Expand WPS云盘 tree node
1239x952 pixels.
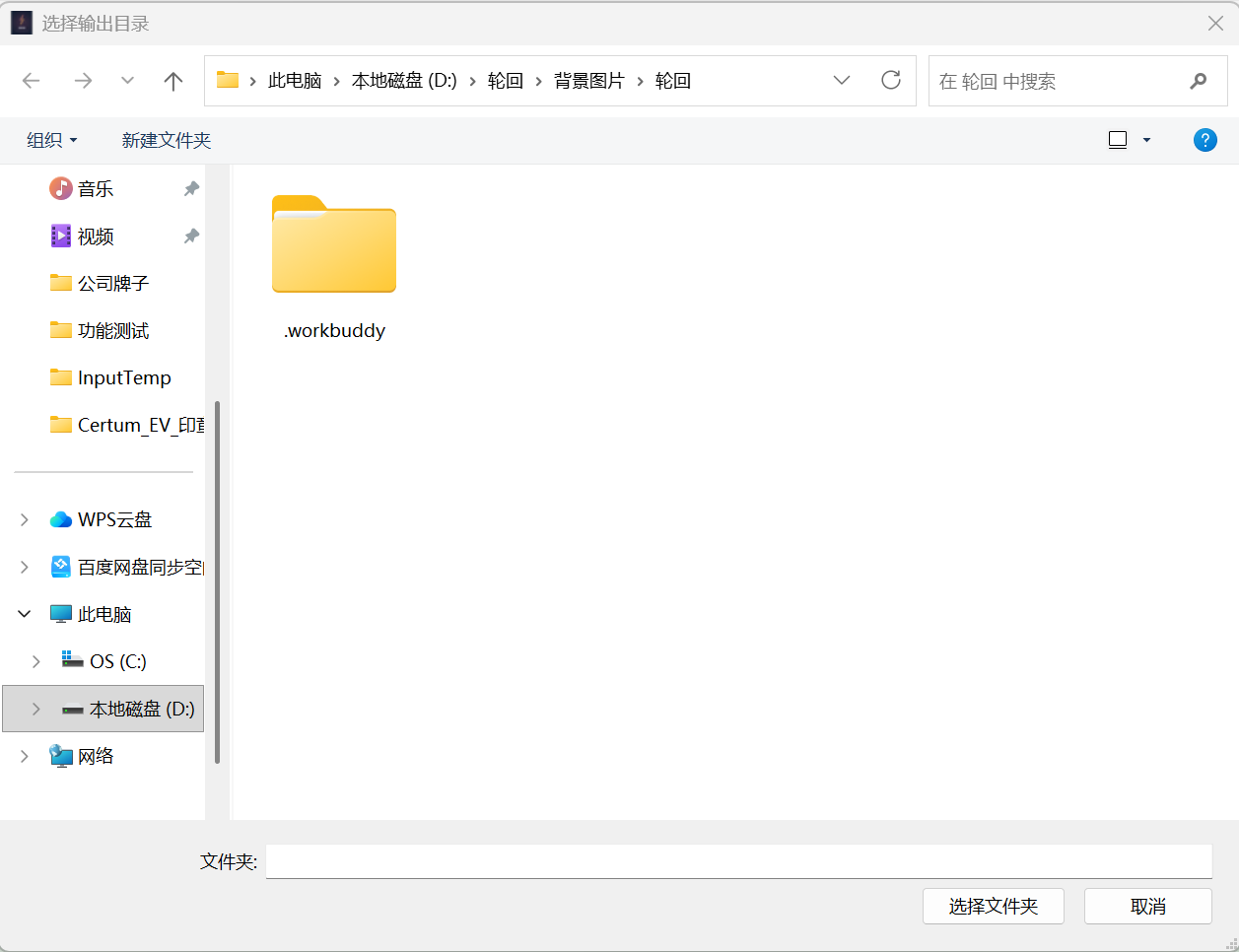pos(25,519)
